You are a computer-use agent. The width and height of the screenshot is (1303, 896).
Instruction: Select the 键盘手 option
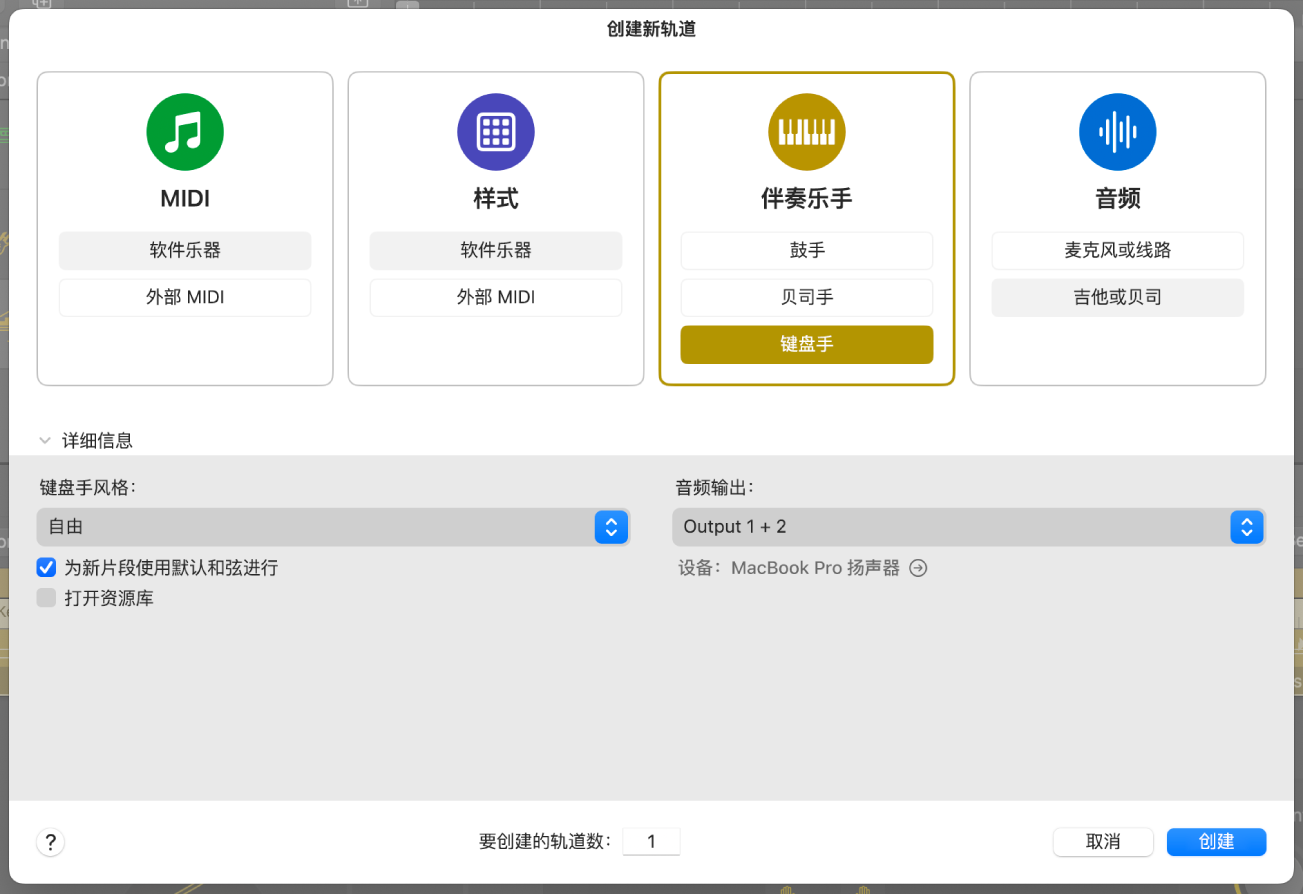click(806, 344)
